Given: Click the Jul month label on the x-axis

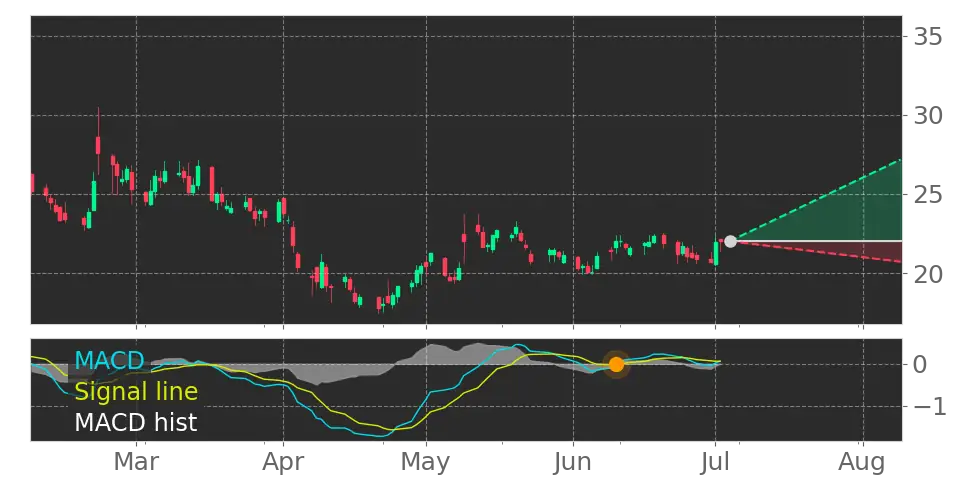Looking at the screenshot, I should pyautogui.click(x=715, y=462).
